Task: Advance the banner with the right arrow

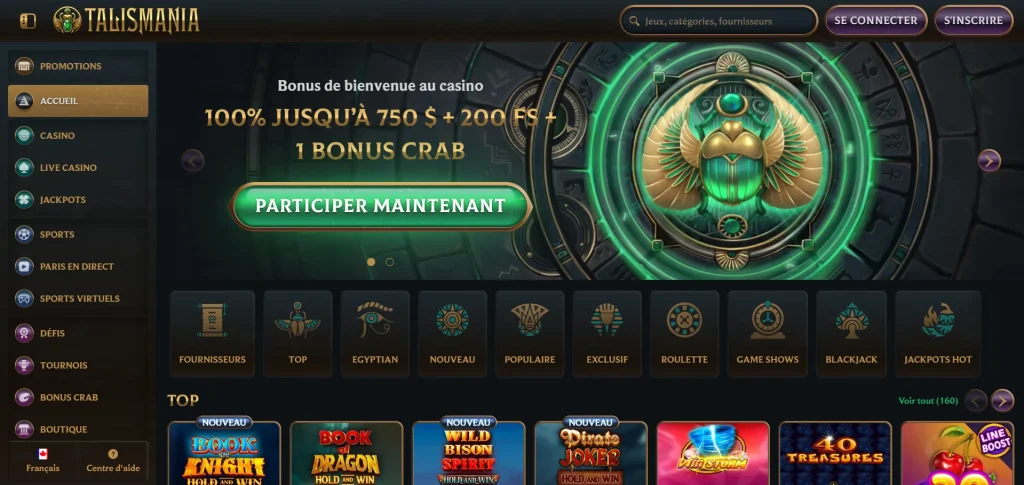Action: 989,161
